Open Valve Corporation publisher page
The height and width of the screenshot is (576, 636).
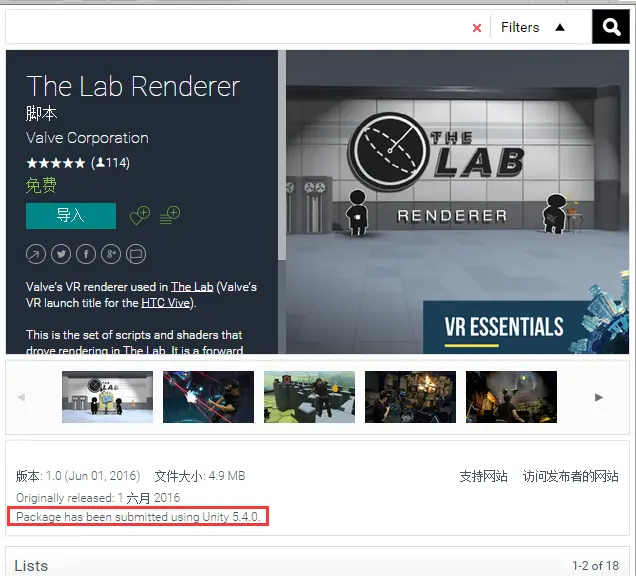tap(87, 138)
